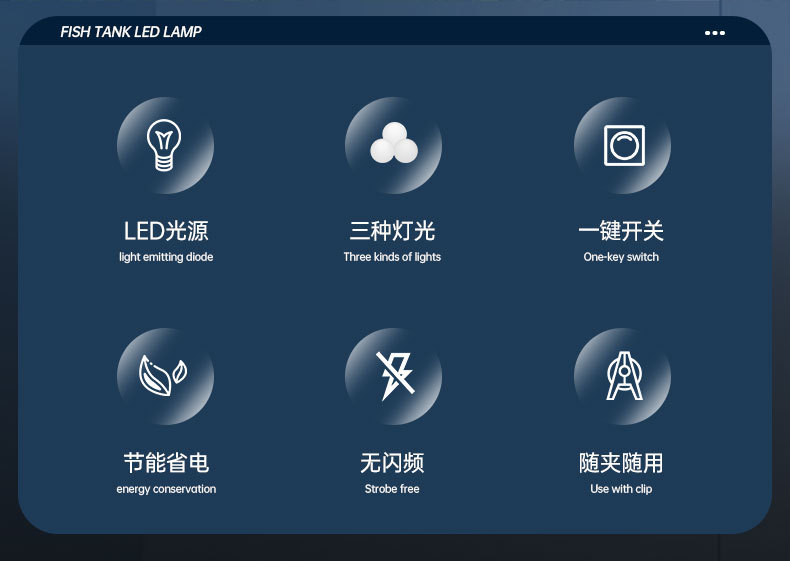Screen dimensions: 790x561
Task: Click the FISH TANK LED LAMP title
Action: (x=131, y=32)
